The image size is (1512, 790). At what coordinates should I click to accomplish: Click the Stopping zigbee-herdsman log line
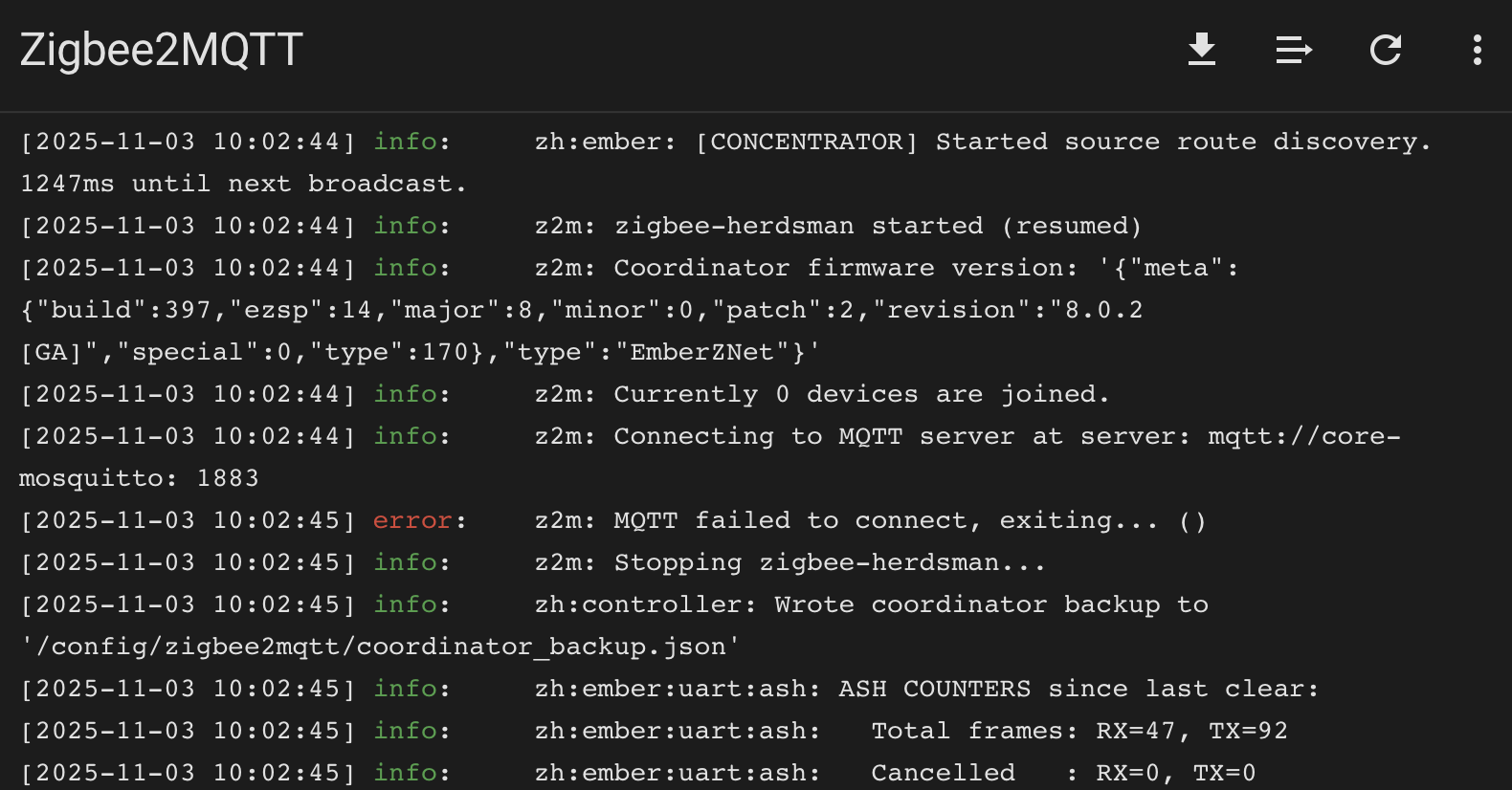pos(789,562)
